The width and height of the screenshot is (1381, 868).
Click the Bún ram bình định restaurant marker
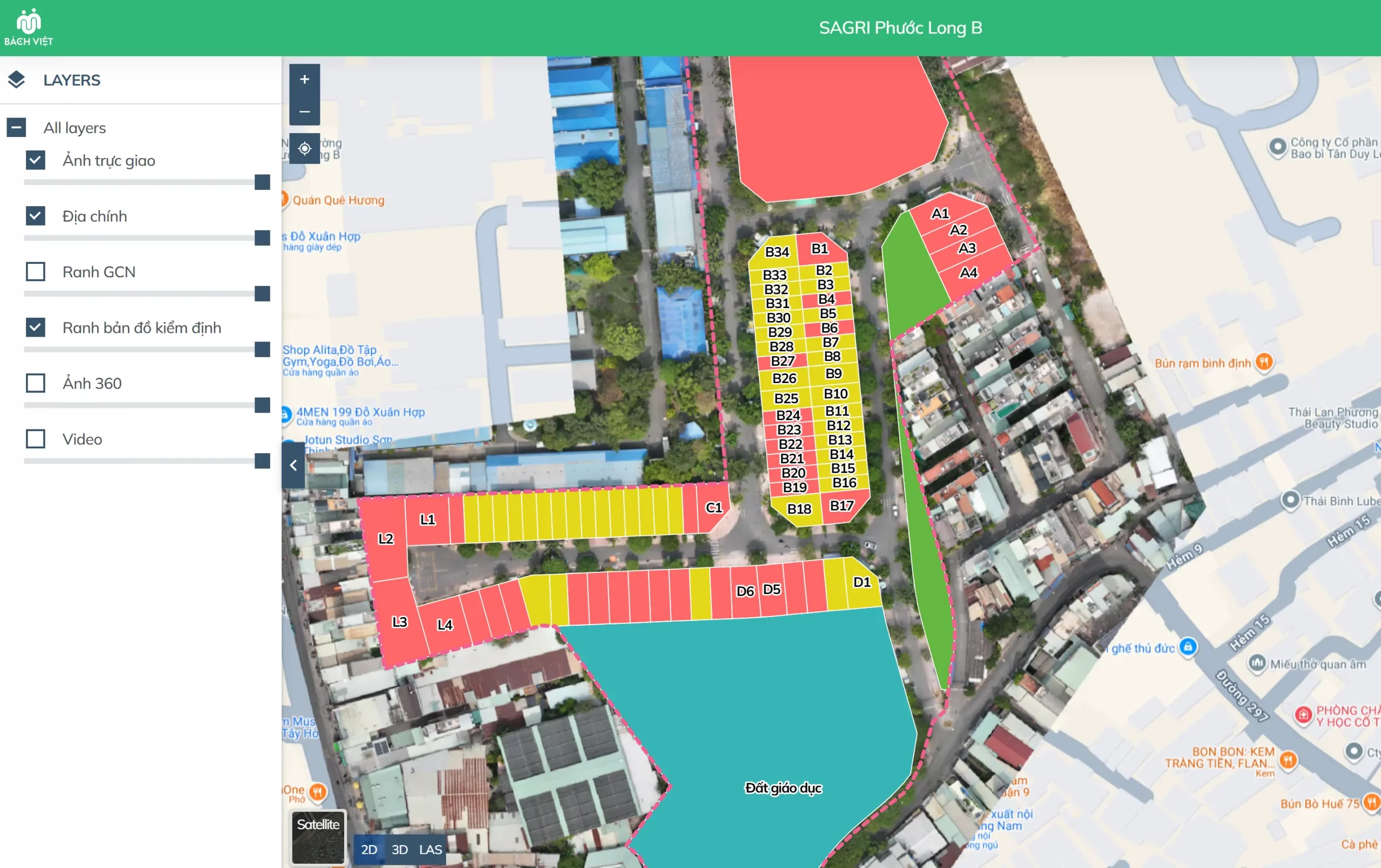[x=1264, y=361]
